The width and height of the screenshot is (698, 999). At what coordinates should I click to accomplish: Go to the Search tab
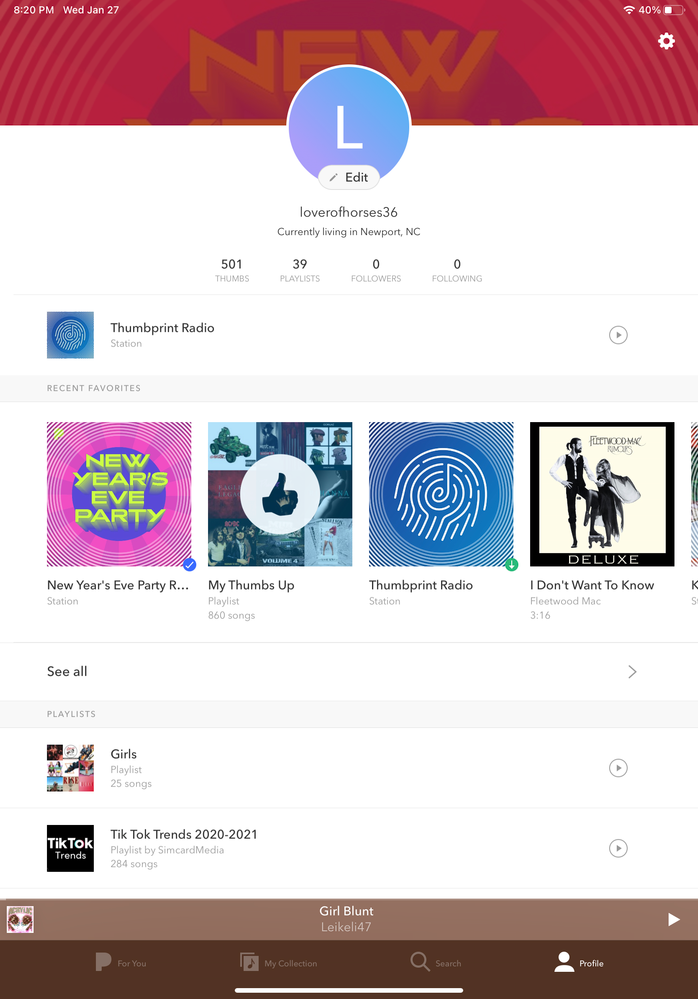coord(436,963)
